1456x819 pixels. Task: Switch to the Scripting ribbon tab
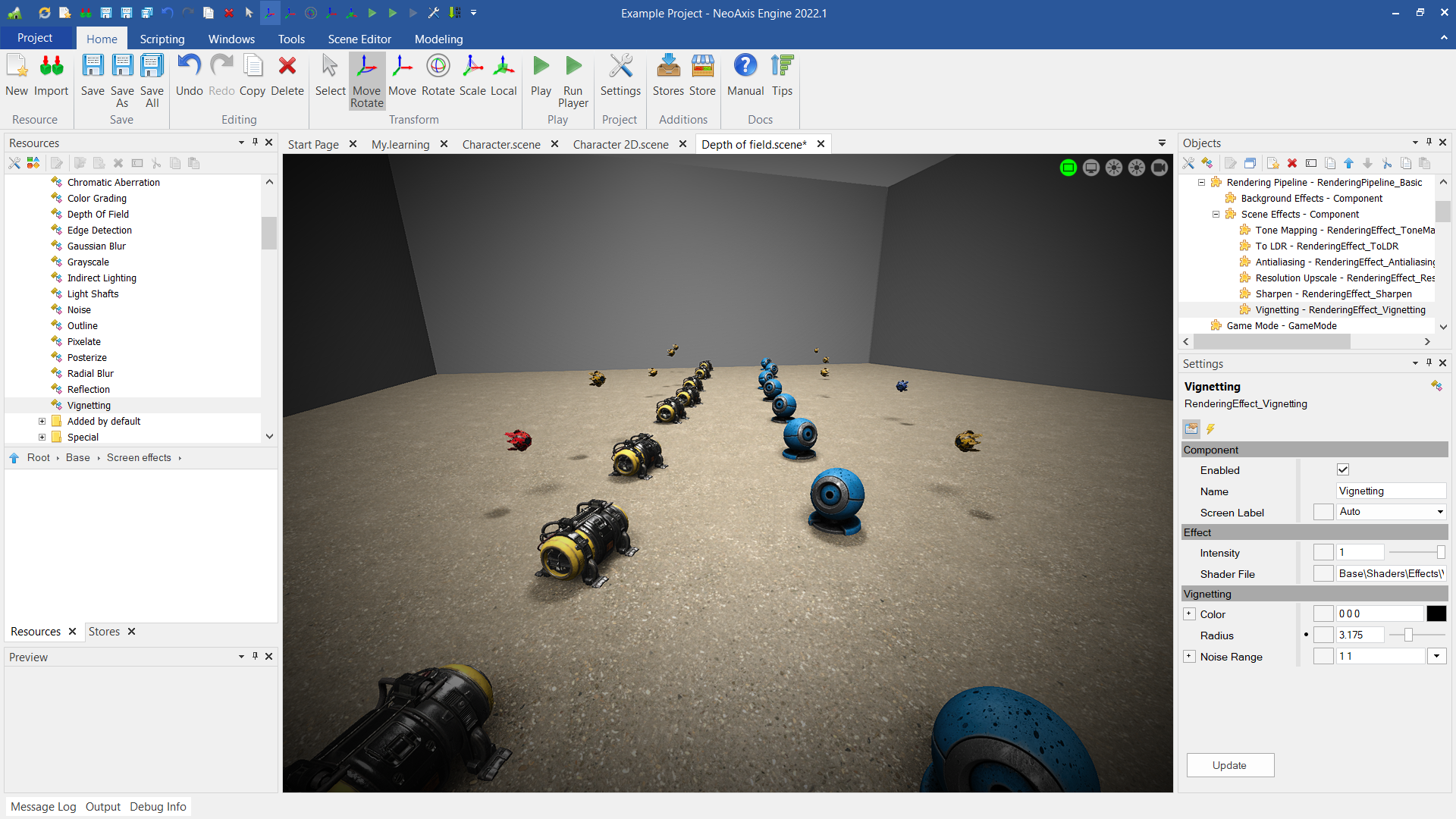coord(162,39)
